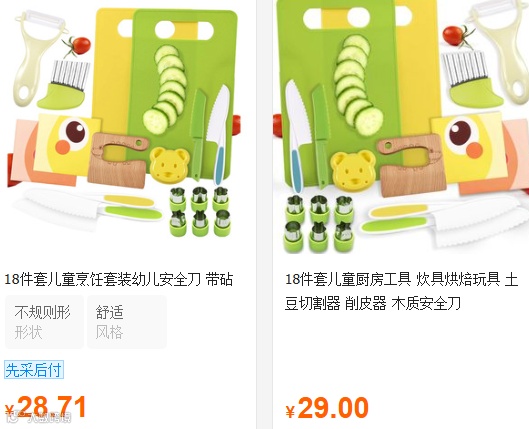Click the wooden knife in the right photo
Viewport: 529px width, 429px height.
pos(410,165)
